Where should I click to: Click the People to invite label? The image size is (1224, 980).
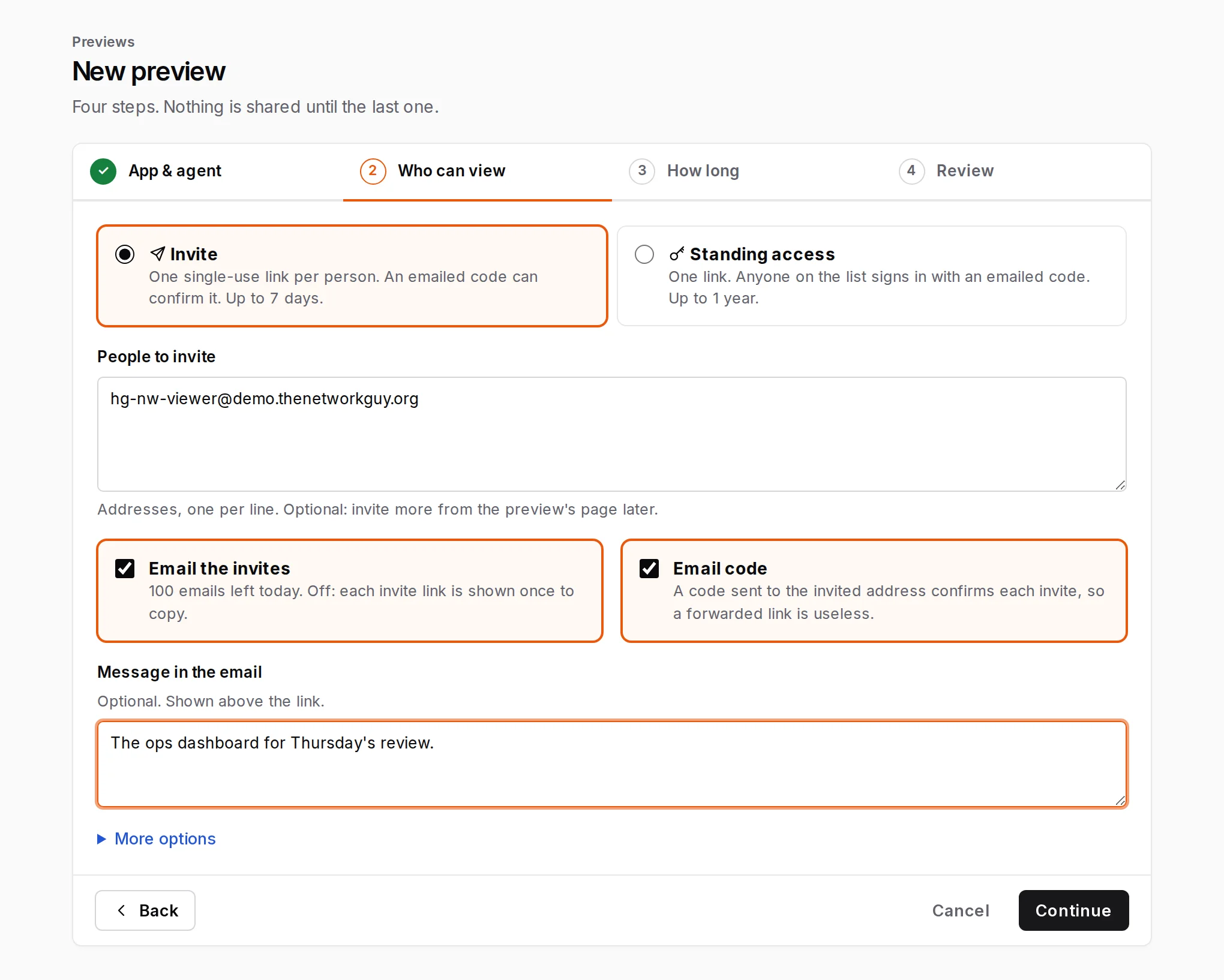(x=156, y=357)
